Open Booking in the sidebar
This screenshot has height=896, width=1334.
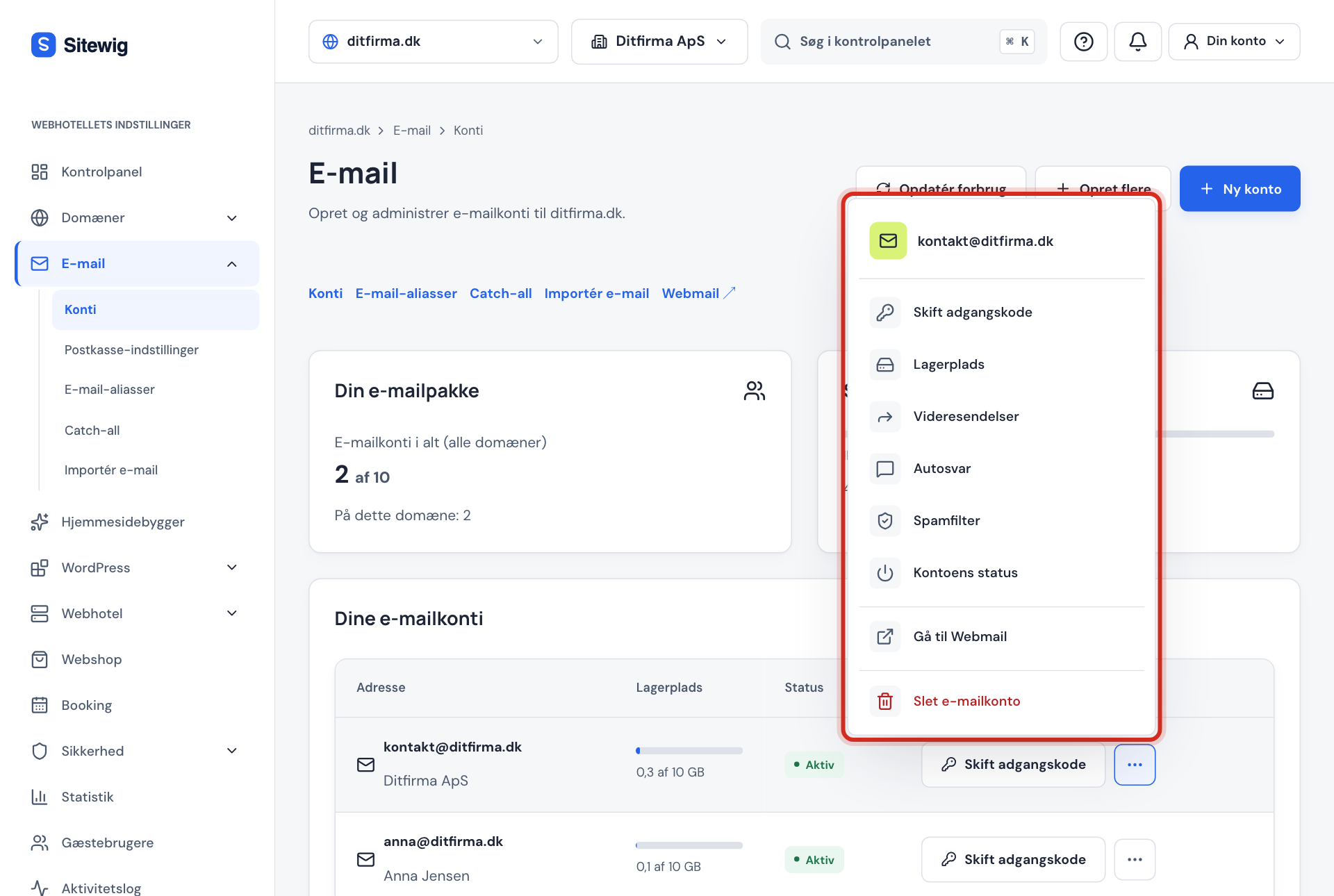point(137,705)
